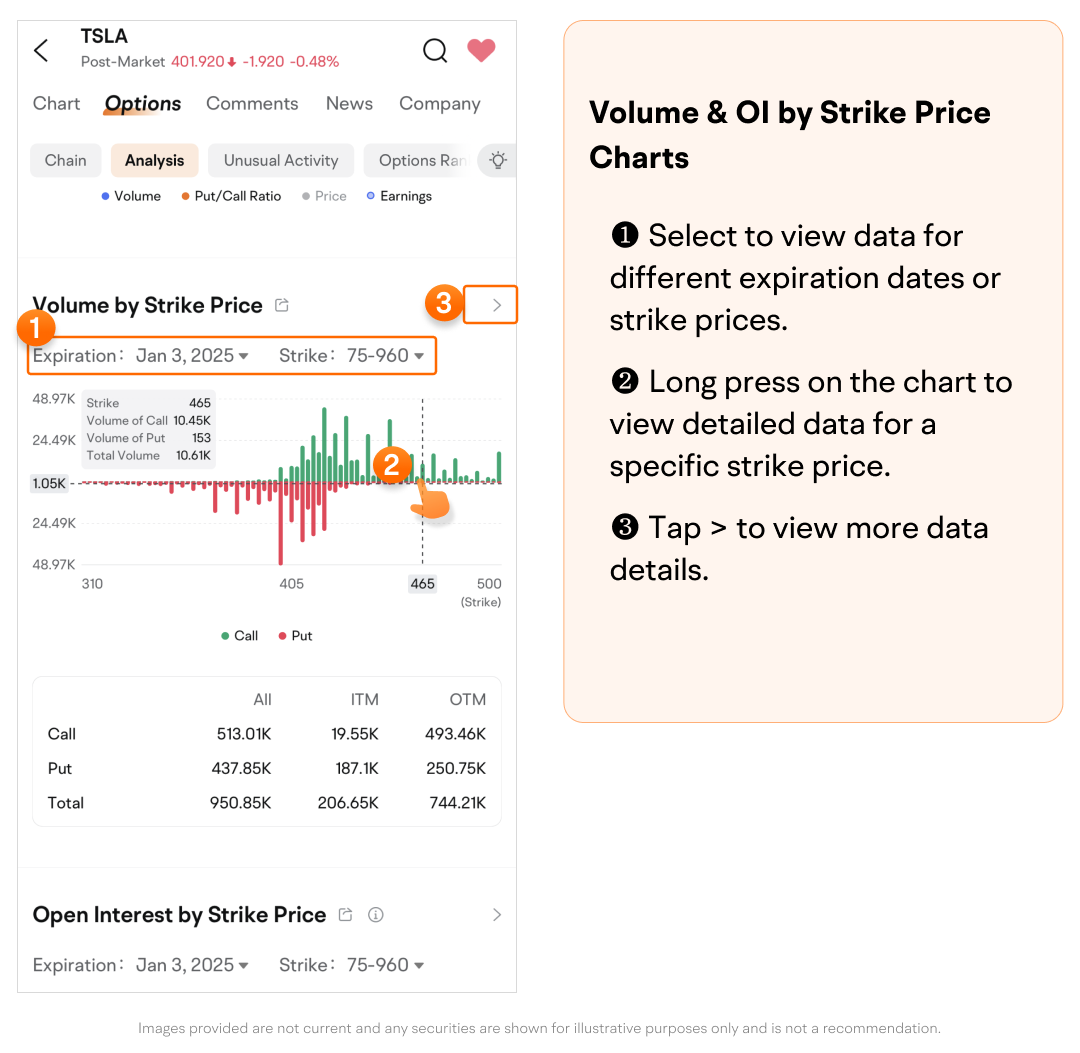Toggle the Volume legend series
Image resolution: width=1080 pixels, height=1053 pixels.
tap(131, 196)
